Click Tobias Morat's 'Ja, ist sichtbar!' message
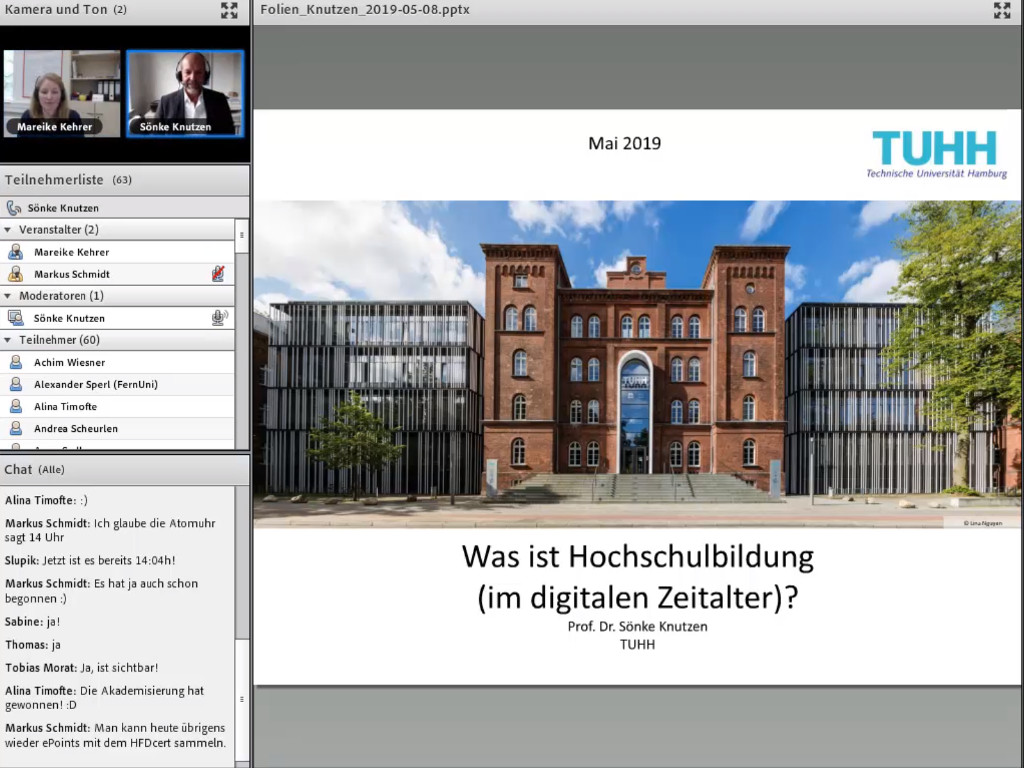The height and width of the screenshot is (768, 1024). tap(82, 667)
